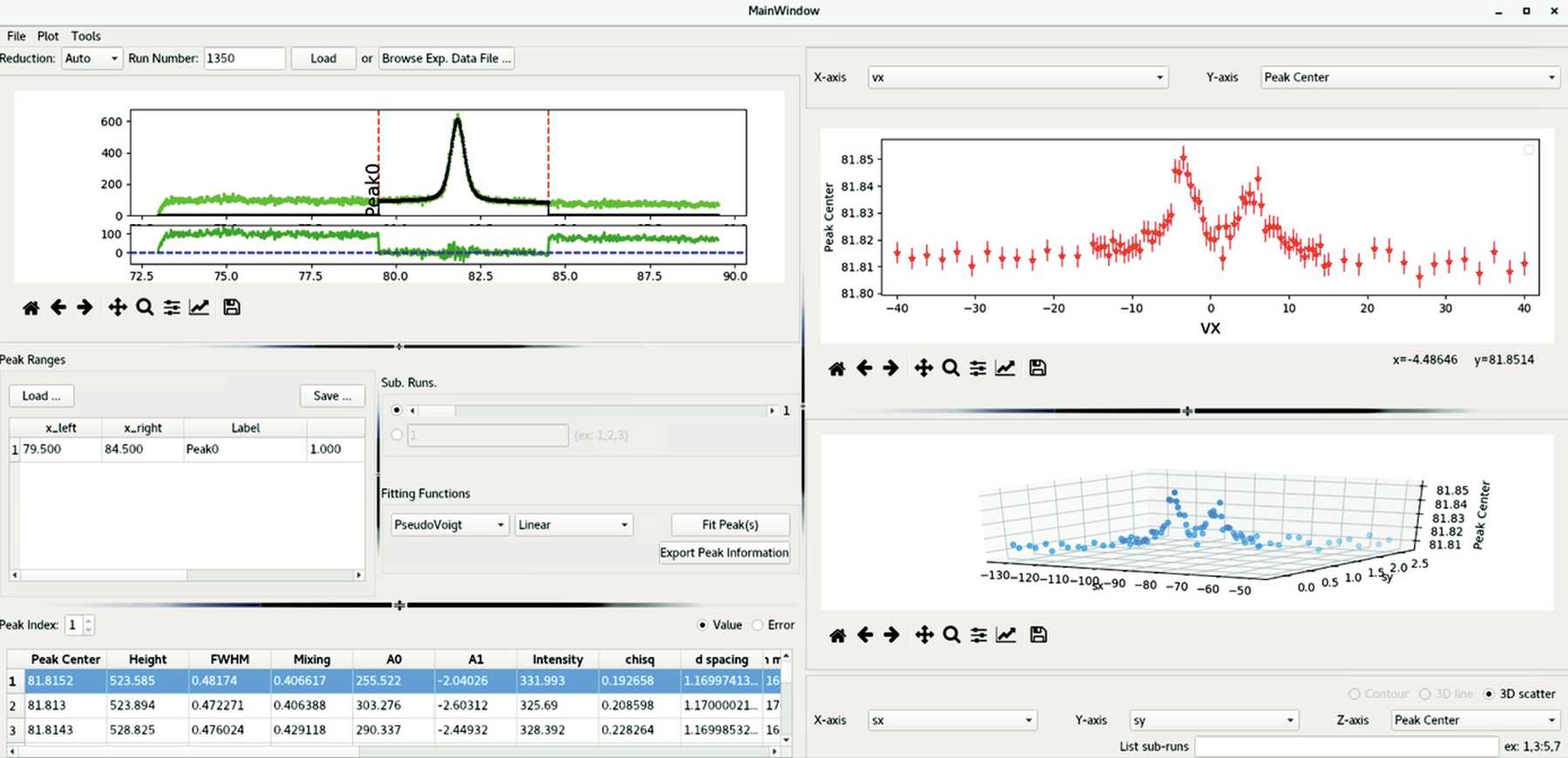Click the Home icon under the Peak Center vs vx plot

(x=836, y=369)
